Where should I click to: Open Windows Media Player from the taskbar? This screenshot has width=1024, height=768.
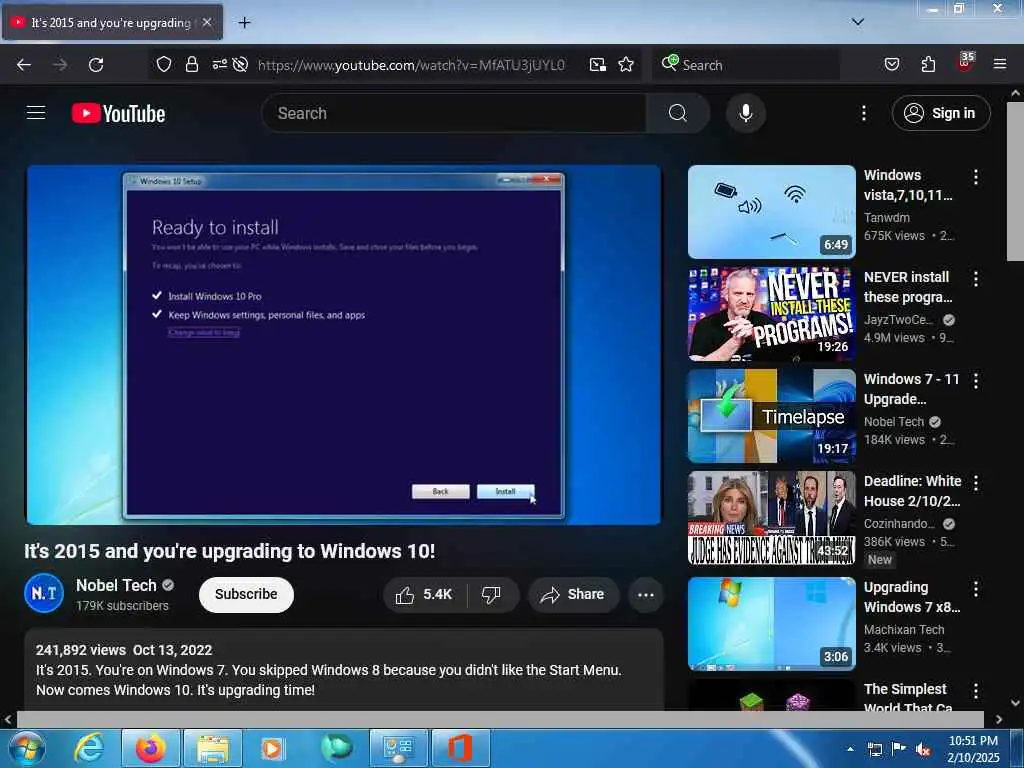click(x=273, y=748)
